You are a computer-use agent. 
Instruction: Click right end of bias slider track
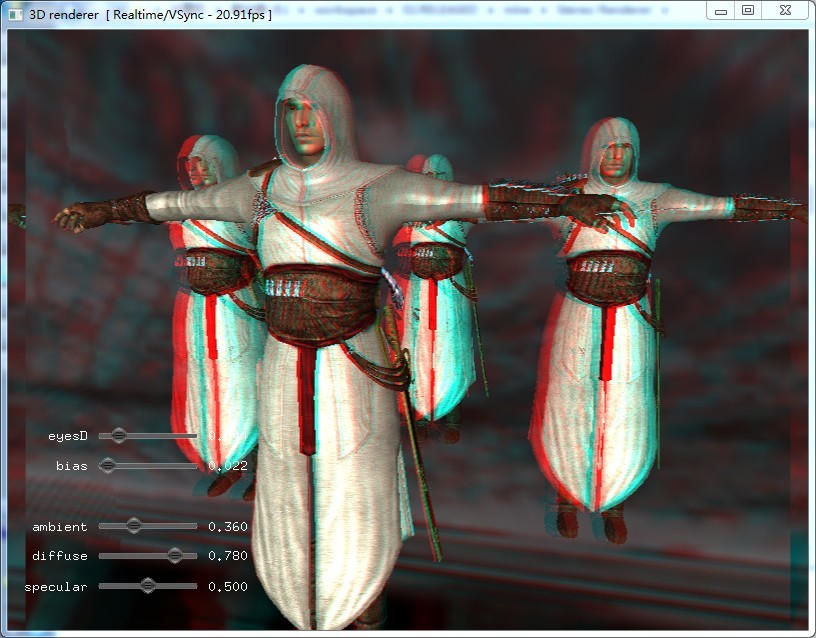coord(195,465)
